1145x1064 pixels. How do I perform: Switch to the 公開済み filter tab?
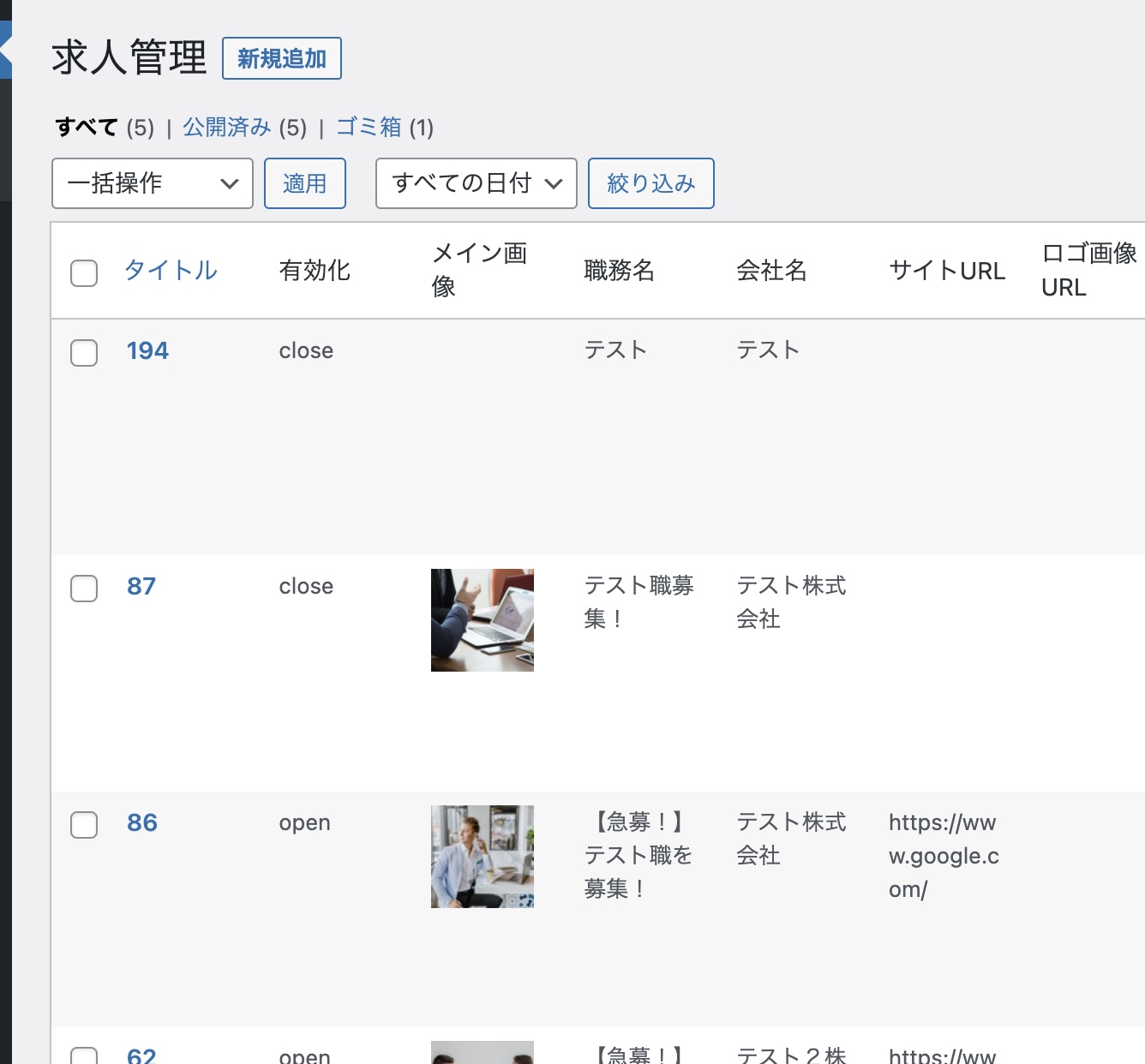click(226, 128)
